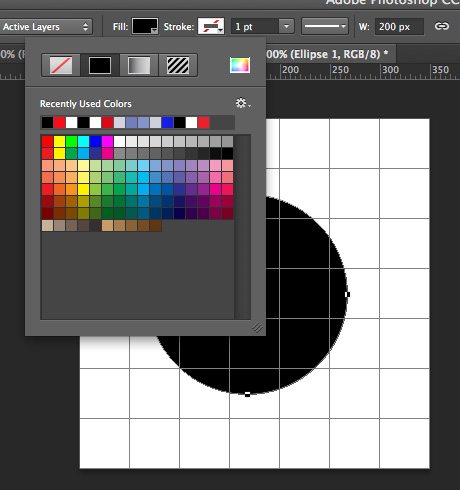460x490 pixels.
Task: Open the Fill color swatch picker
Action: coord(145,26)
